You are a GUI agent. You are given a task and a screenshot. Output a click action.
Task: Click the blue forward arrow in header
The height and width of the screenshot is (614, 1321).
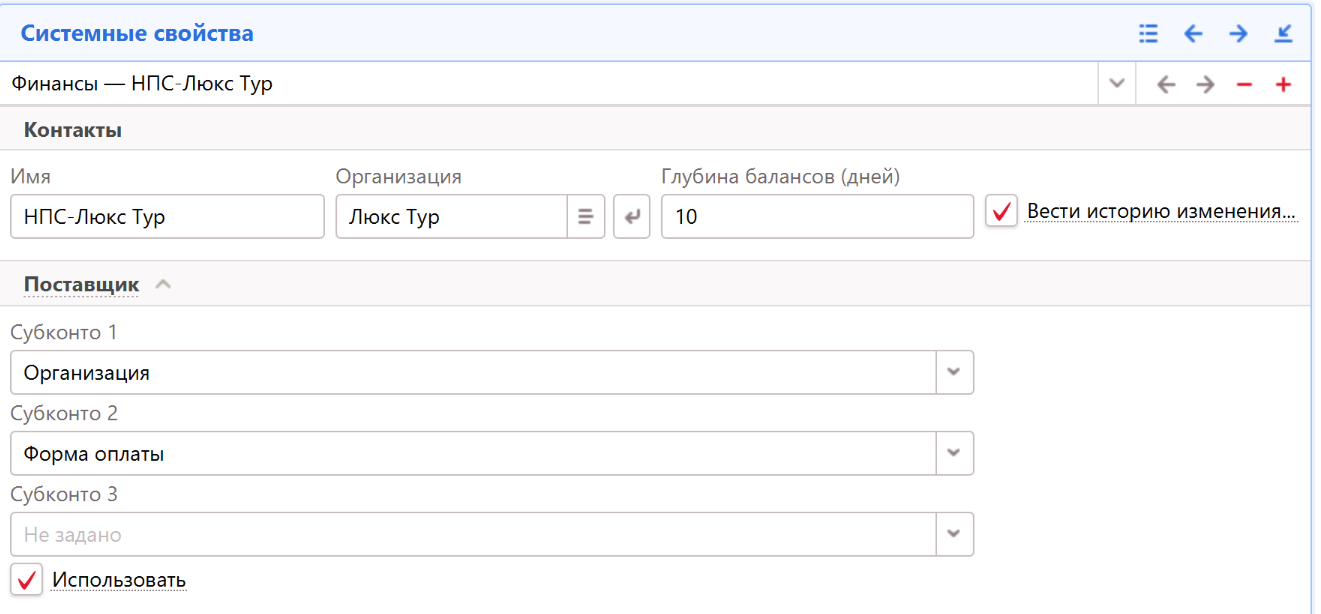1238,34
